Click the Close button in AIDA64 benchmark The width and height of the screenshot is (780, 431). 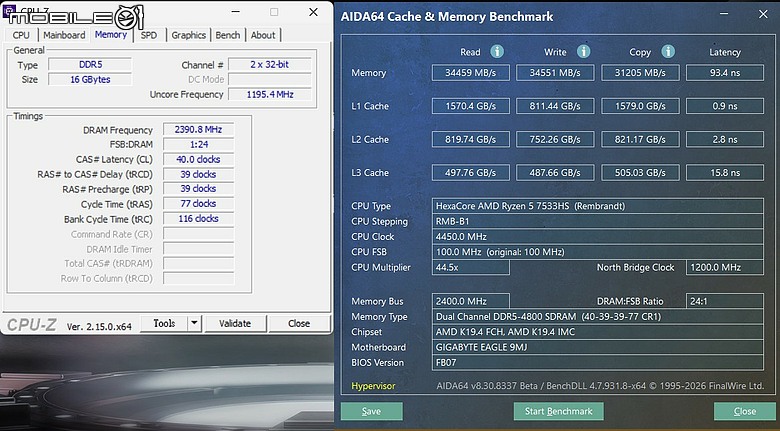(x=745, y=411)
